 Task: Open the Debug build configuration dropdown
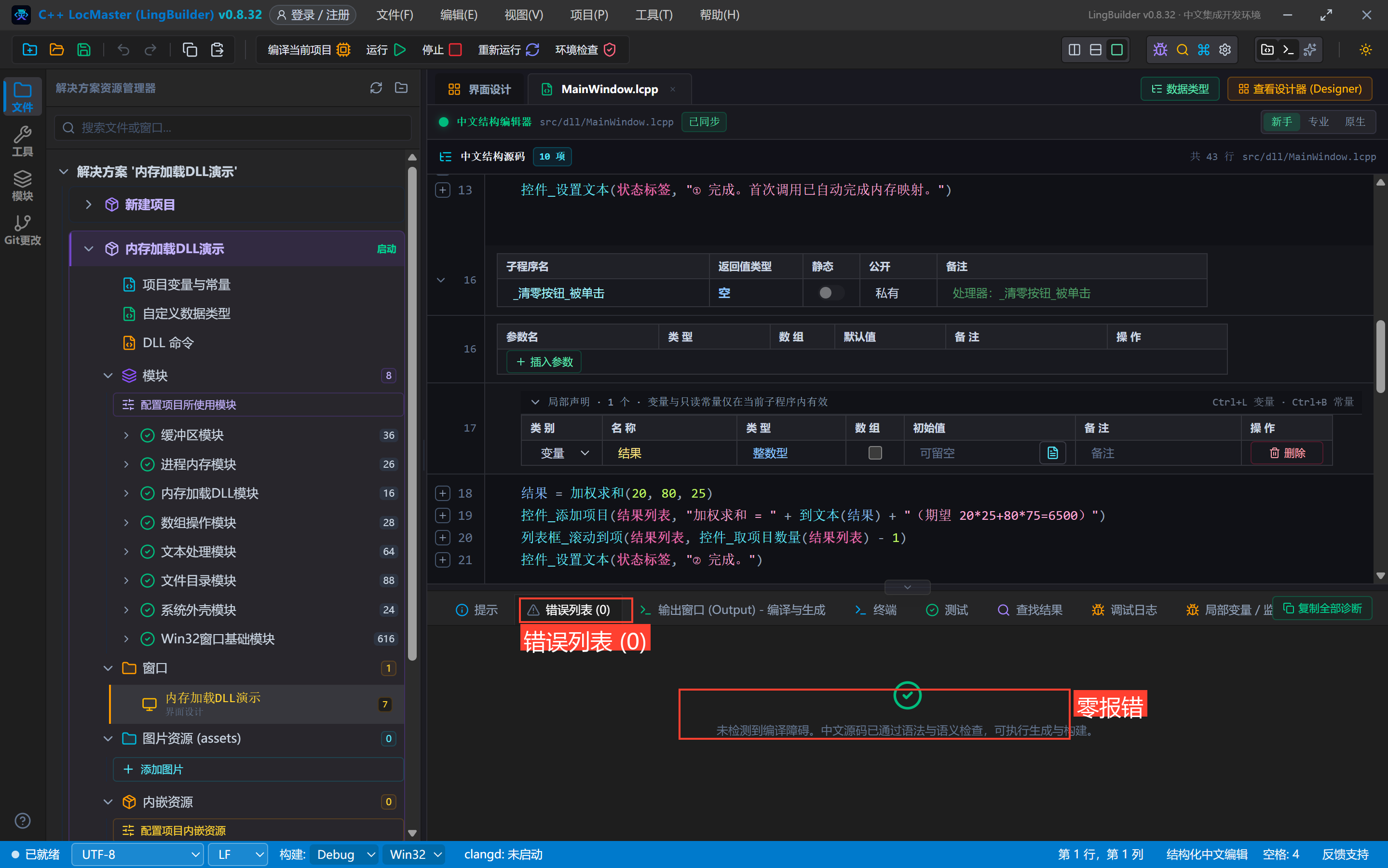[x=344, y=854]
